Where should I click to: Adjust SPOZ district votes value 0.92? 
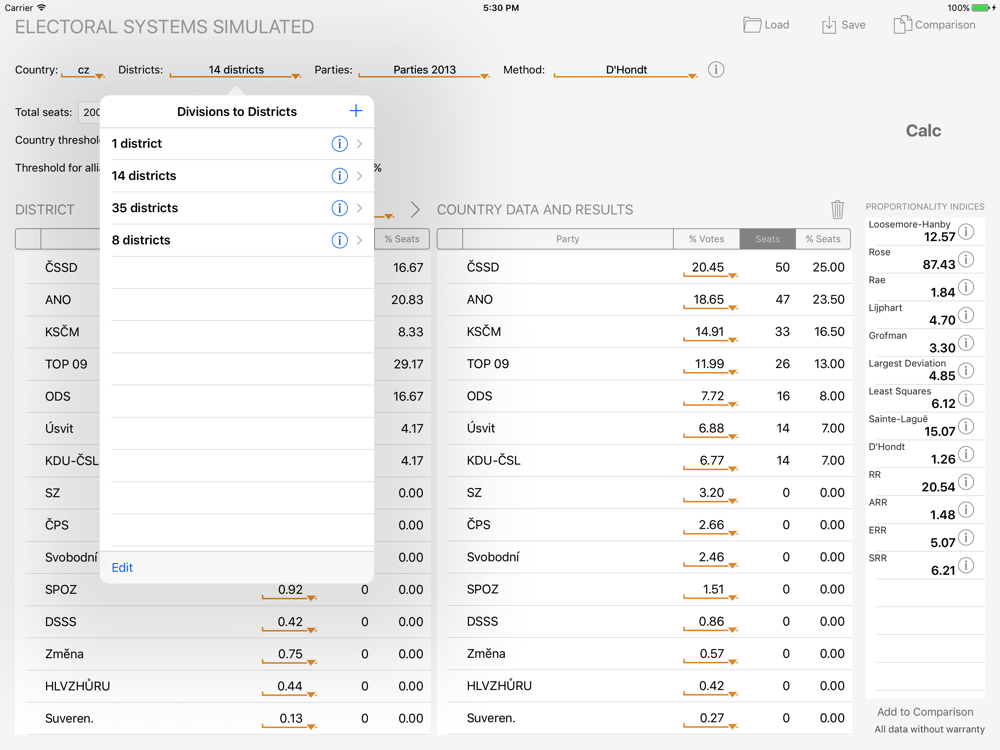(289, 591)
